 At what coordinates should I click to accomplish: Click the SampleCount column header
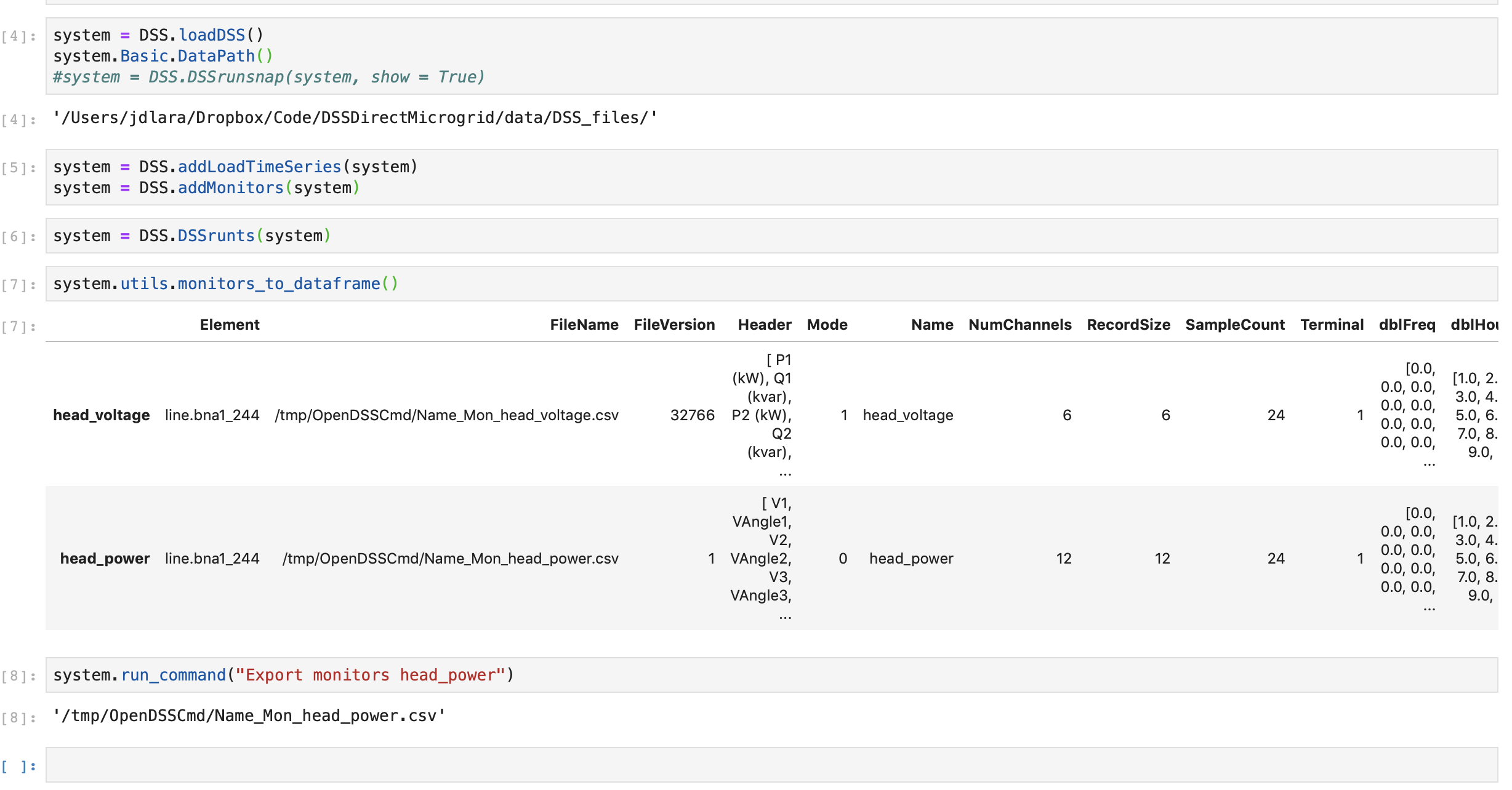(1234, 324)
